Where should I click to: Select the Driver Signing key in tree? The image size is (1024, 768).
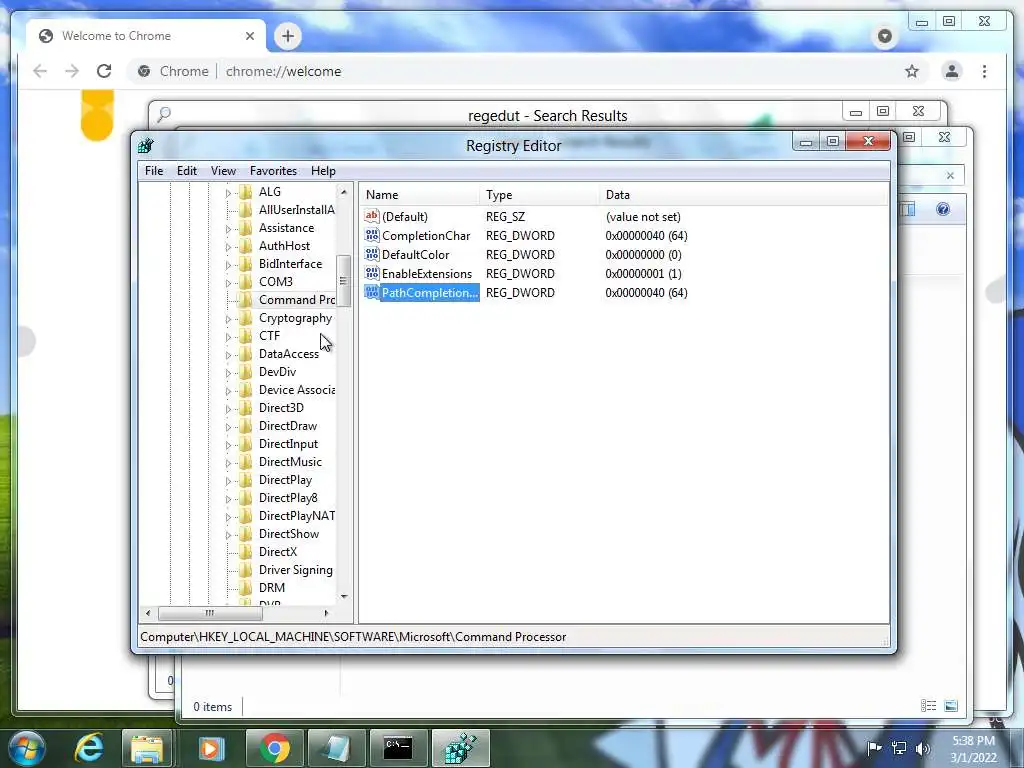[296, 569]
